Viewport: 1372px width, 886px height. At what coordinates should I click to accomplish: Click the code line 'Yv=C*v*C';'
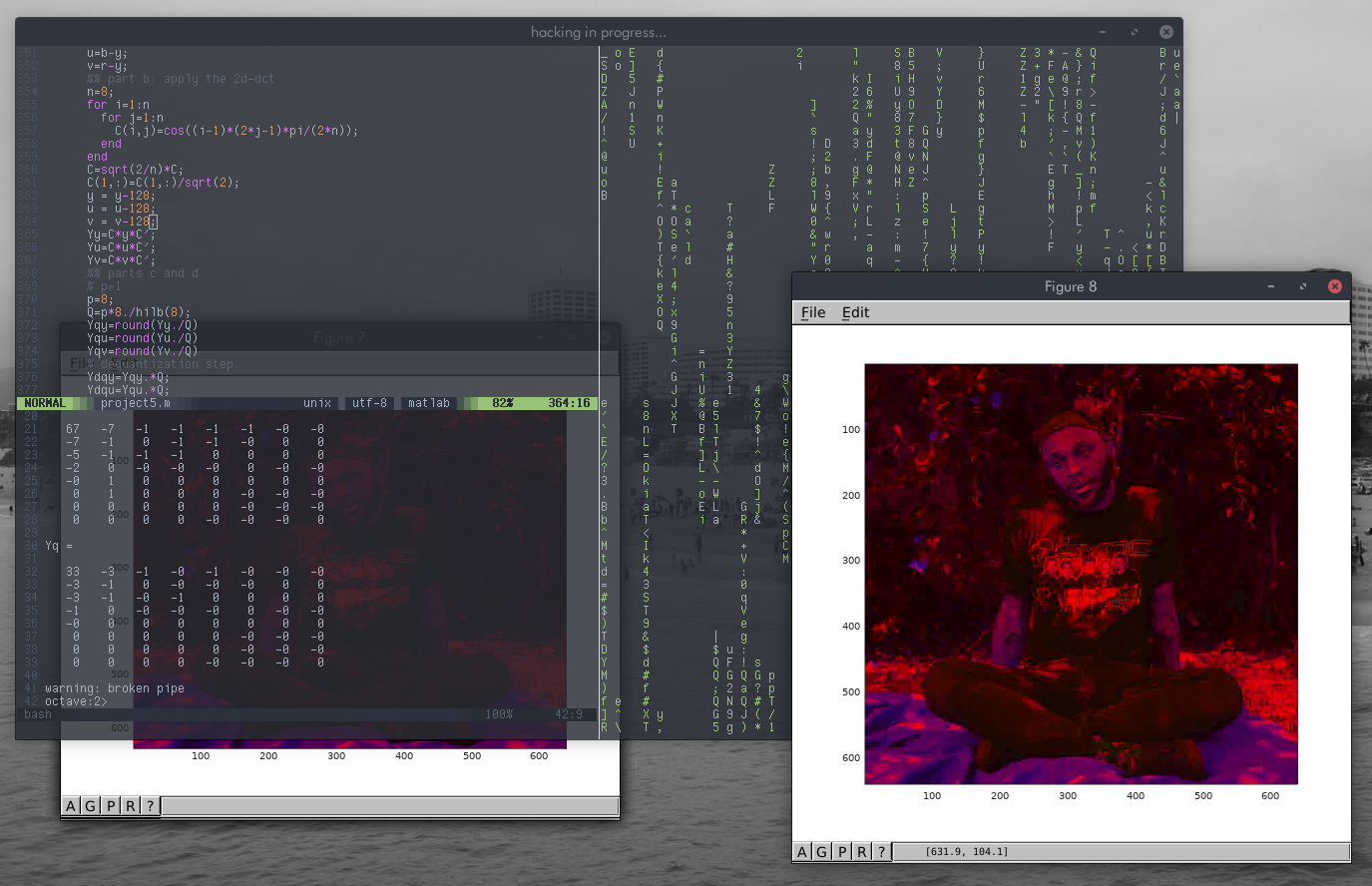point(121,260)
